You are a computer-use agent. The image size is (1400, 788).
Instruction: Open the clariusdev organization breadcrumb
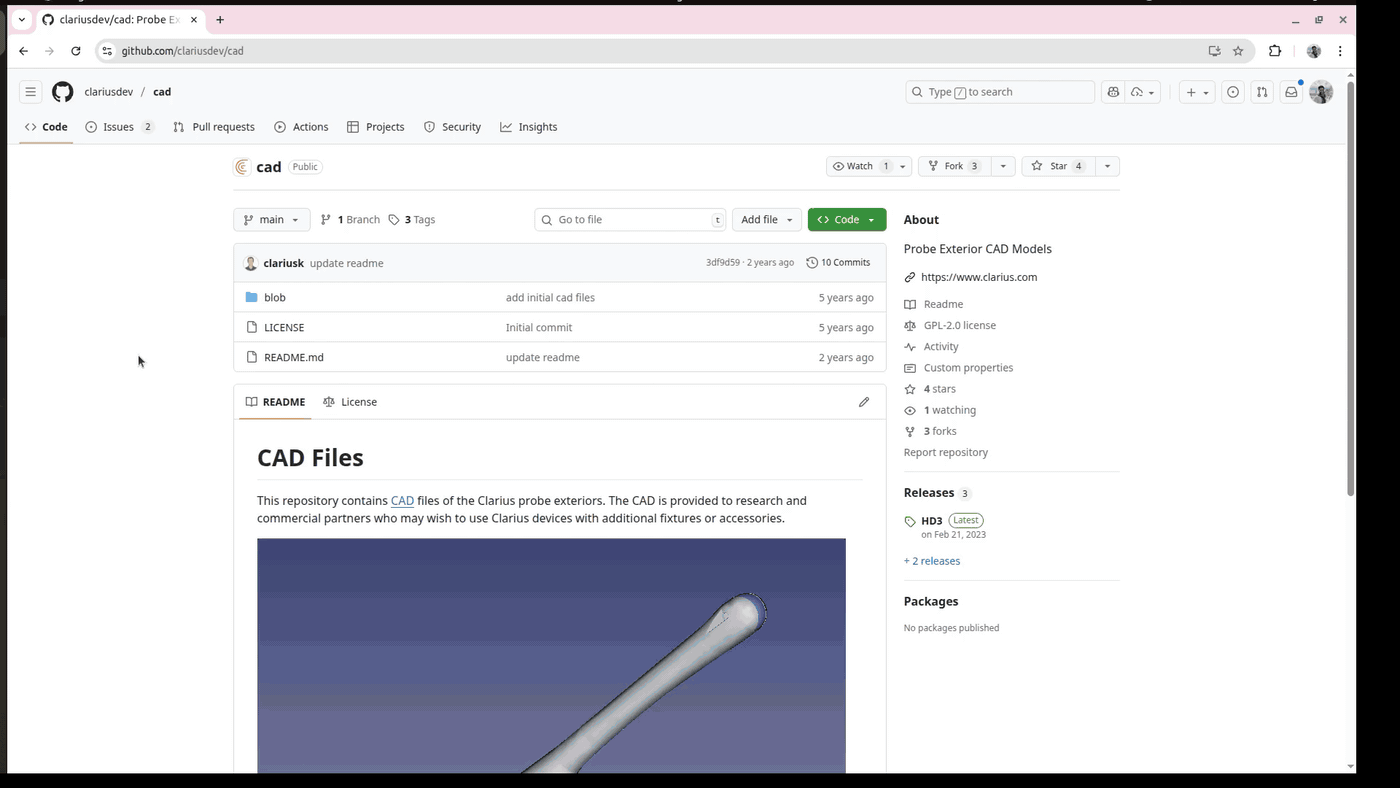click(x=109, y=92)
